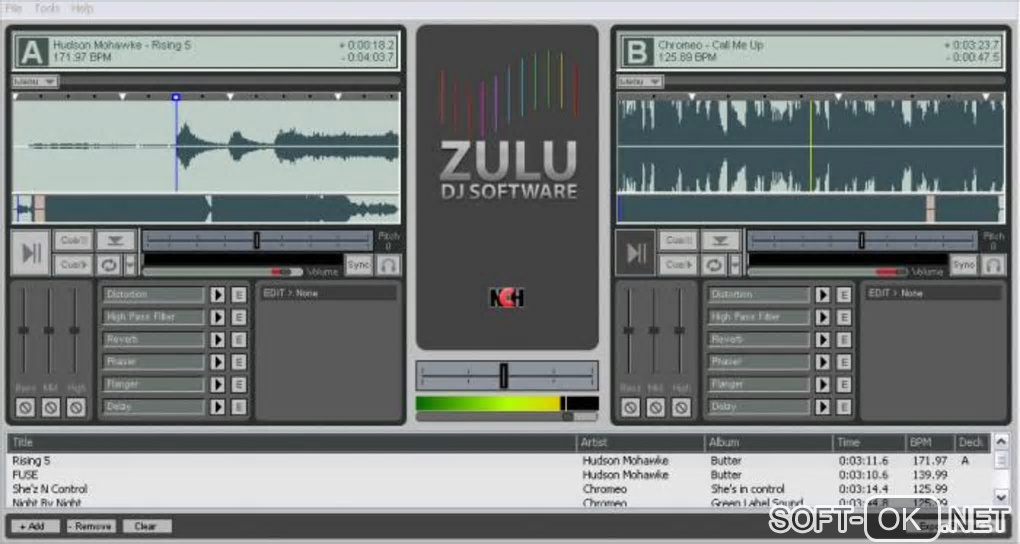This screenshot has height=544, width=1020.
Task: Click the load track arrow on deck B
Action: point(721,241)
